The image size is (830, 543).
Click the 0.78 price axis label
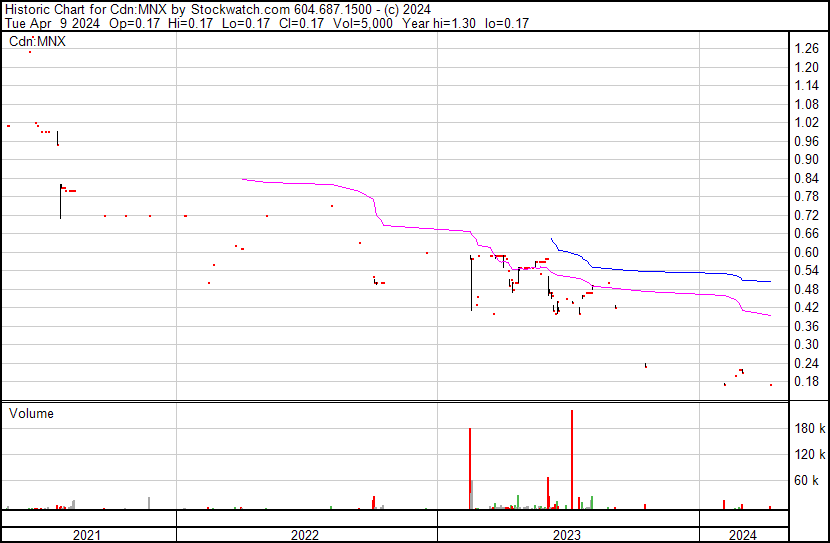tap(807, 197)
